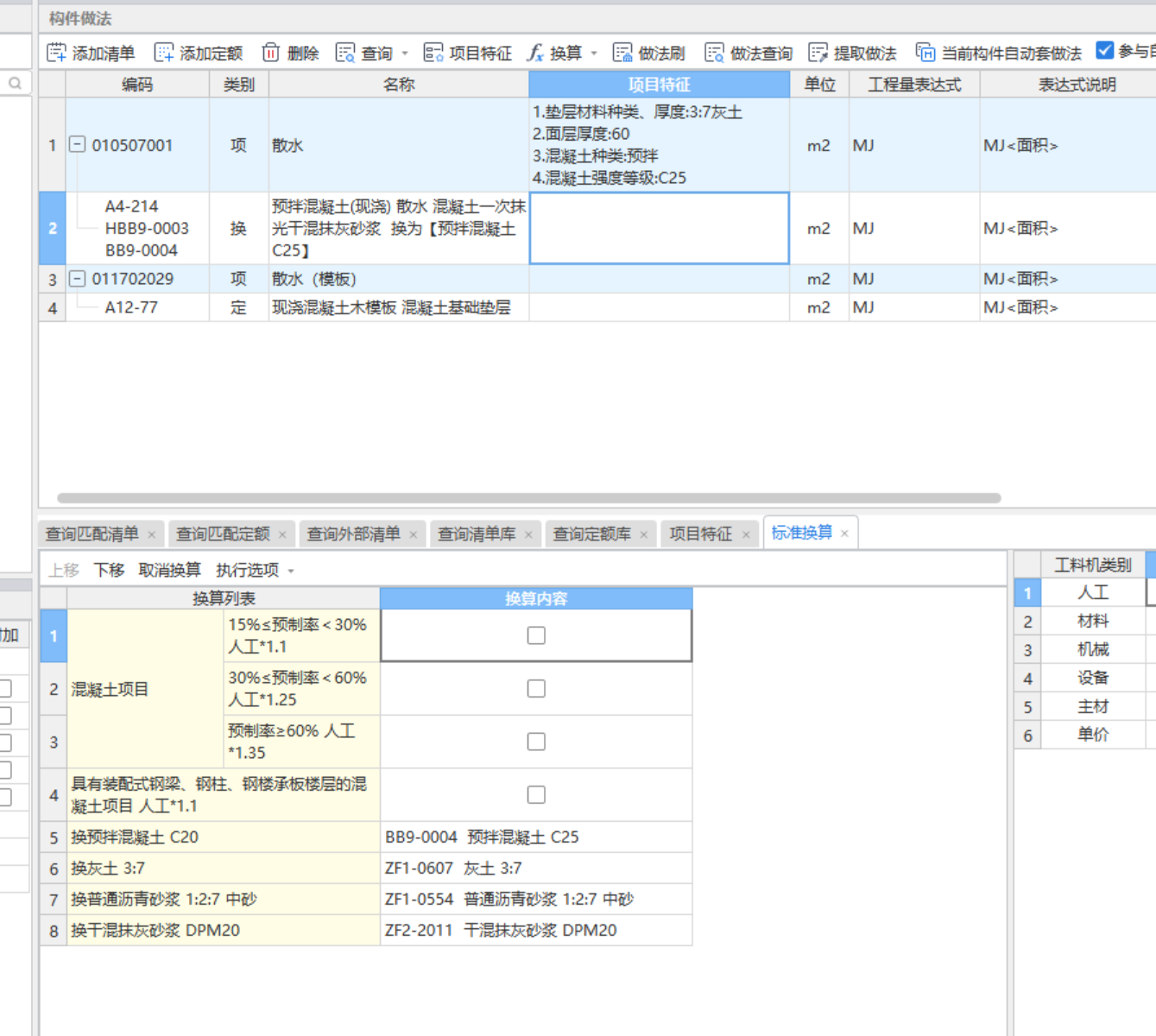
Task: Click the BB9-0004 预拌混凝土 C25 cell
Action: pyautogui.click(x=536, y=837)
